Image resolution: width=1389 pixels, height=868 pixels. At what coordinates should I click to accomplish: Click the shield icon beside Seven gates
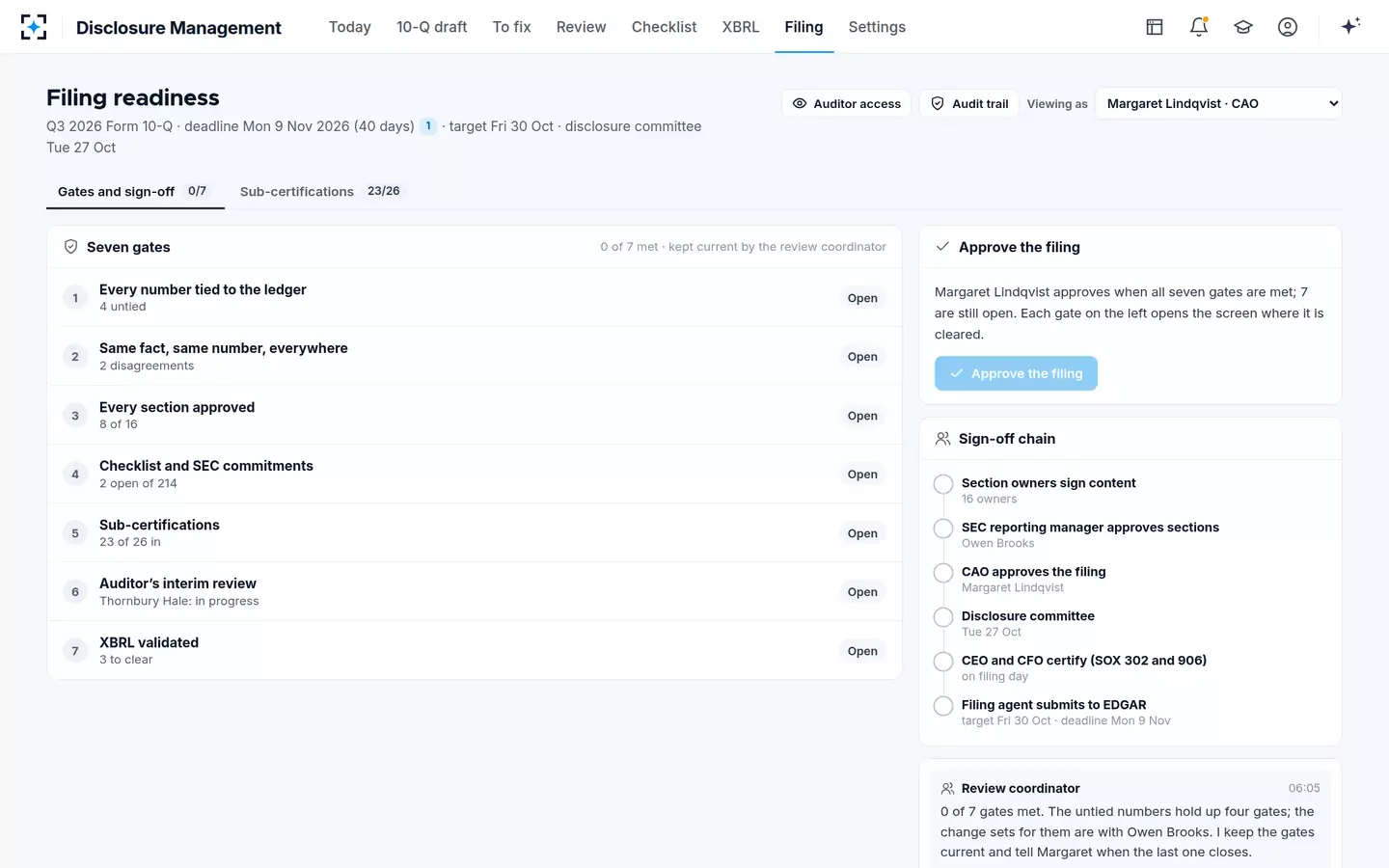pyautogui.click(x=70, y=247)
